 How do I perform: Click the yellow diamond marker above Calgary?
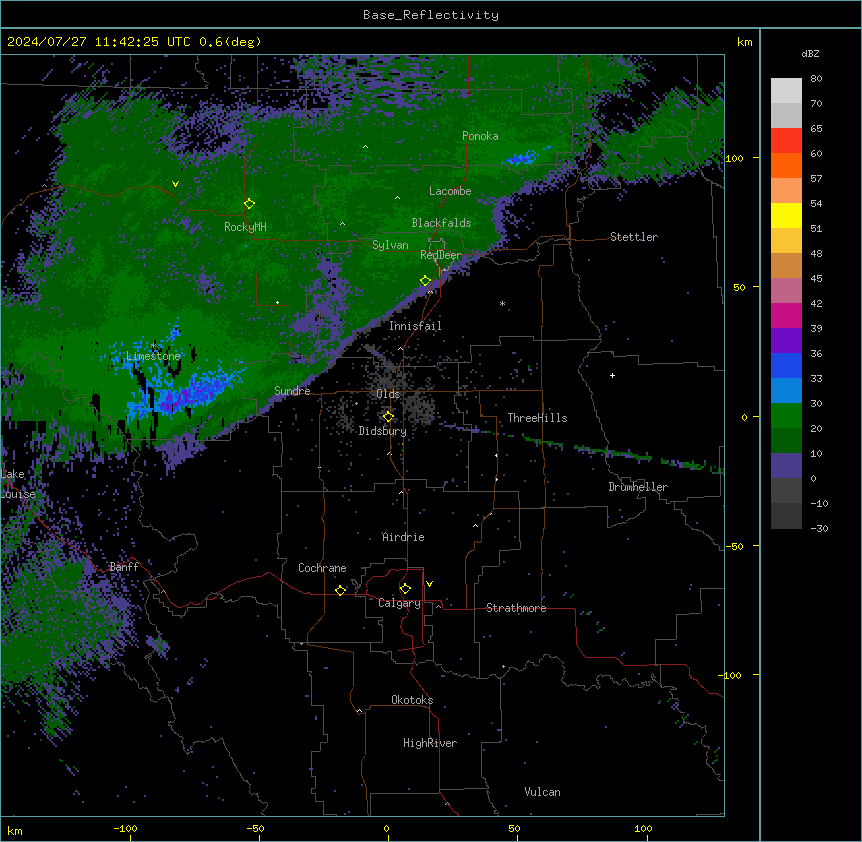[405, 589]
